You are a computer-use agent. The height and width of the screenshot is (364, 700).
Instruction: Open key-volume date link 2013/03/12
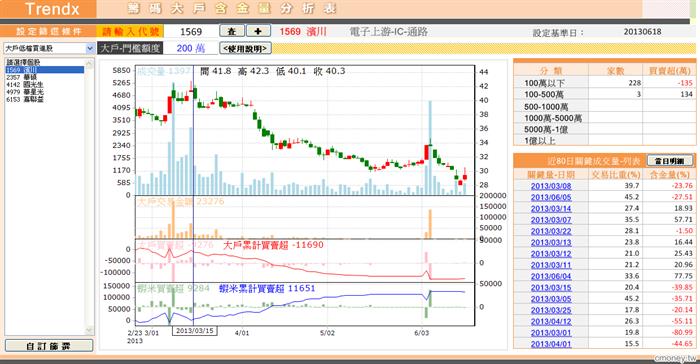click(551, 254)
